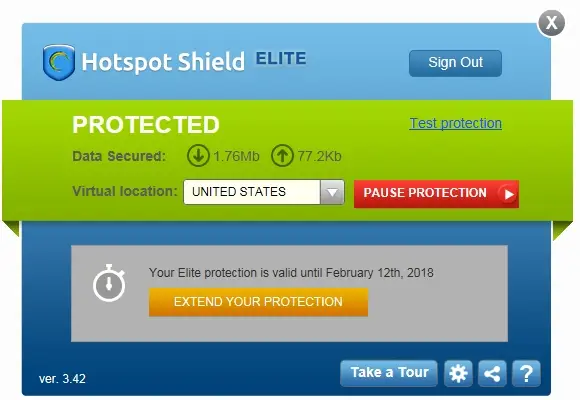580x400 pixels.
Task: Click the share icon button
Action: click(492, 373)
